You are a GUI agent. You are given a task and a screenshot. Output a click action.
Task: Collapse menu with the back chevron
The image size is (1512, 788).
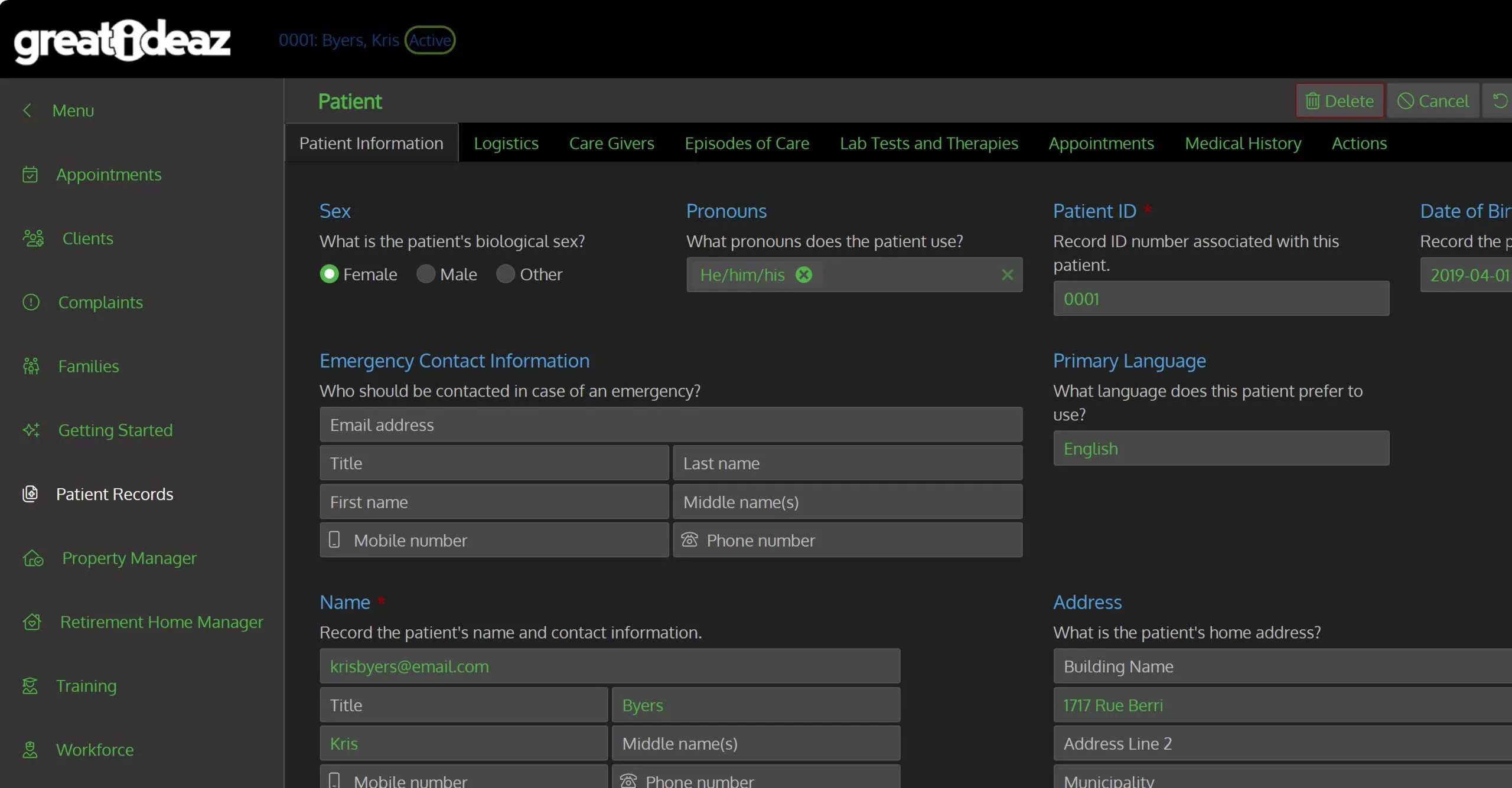point(27,110)
